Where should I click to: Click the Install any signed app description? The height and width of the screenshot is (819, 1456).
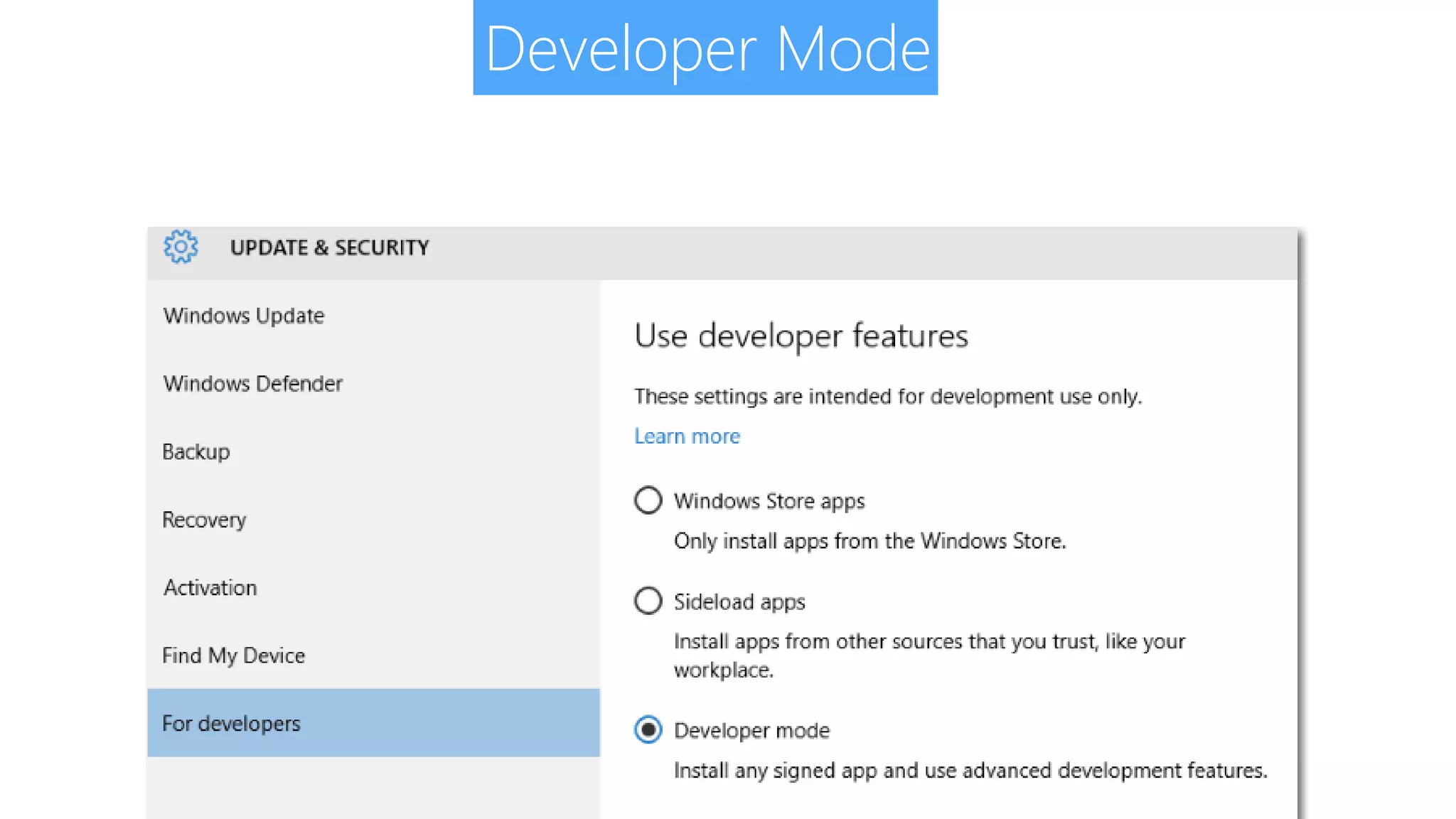coord(970,771)
